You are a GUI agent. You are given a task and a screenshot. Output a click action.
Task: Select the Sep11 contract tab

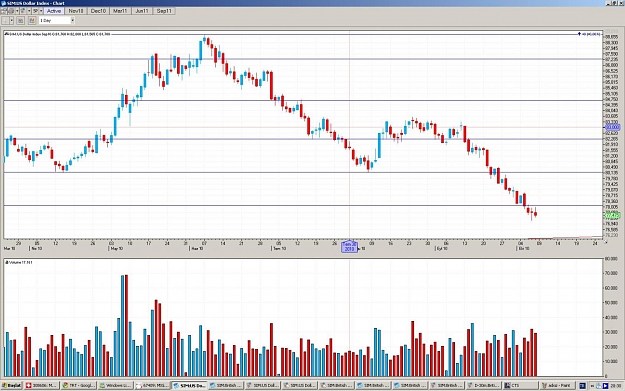pos(164,11)
